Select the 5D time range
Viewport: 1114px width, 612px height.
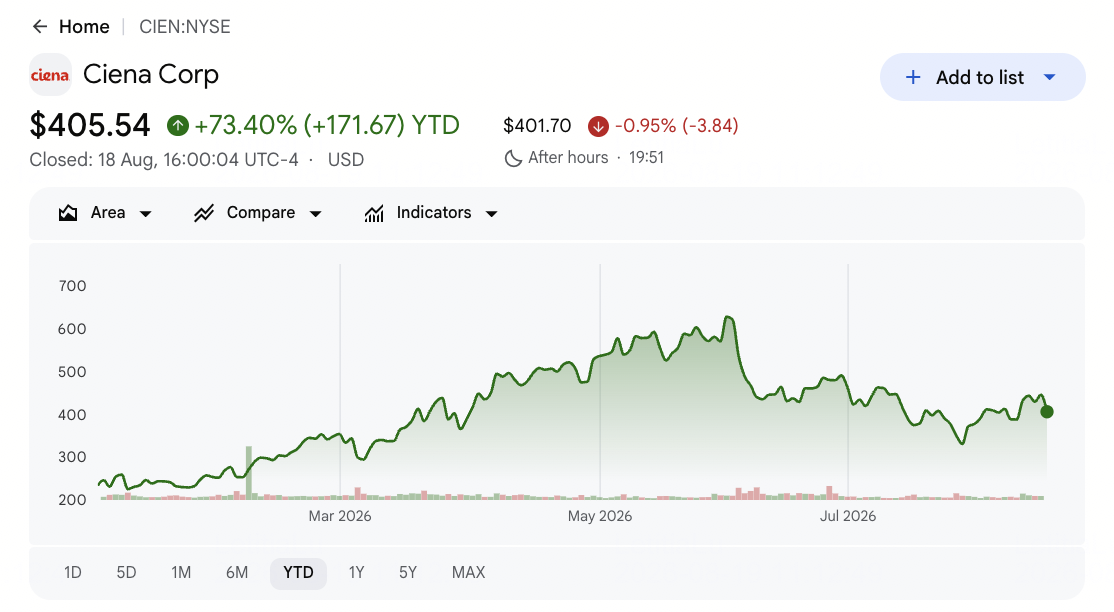pyautogui.click(x=126, y=573)
